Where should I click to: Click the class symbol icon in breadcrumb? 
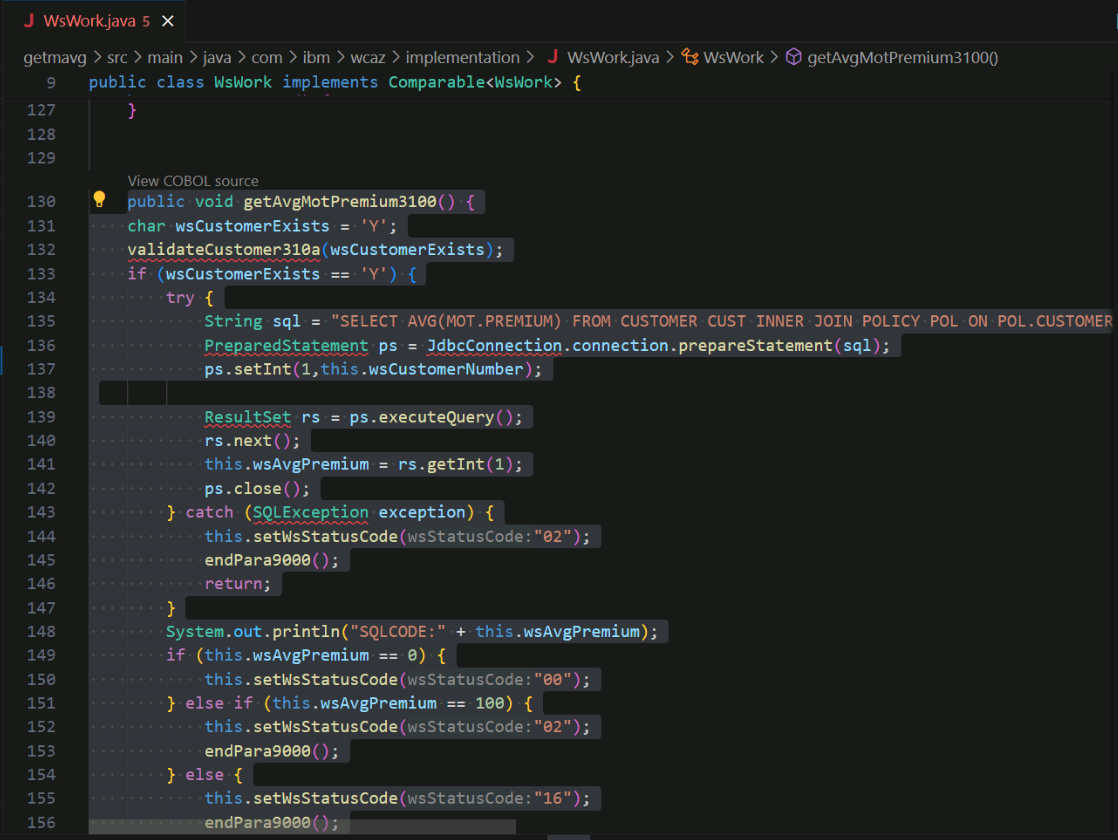pos(689,57)
